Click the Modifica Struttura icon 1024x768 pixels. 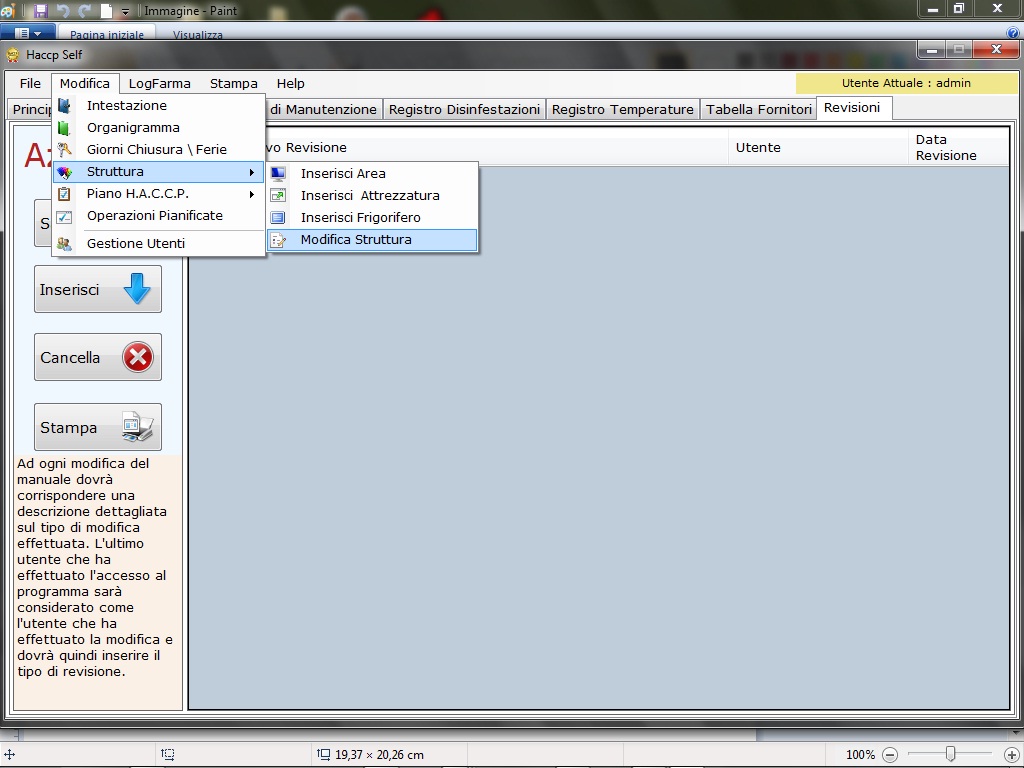278,240
